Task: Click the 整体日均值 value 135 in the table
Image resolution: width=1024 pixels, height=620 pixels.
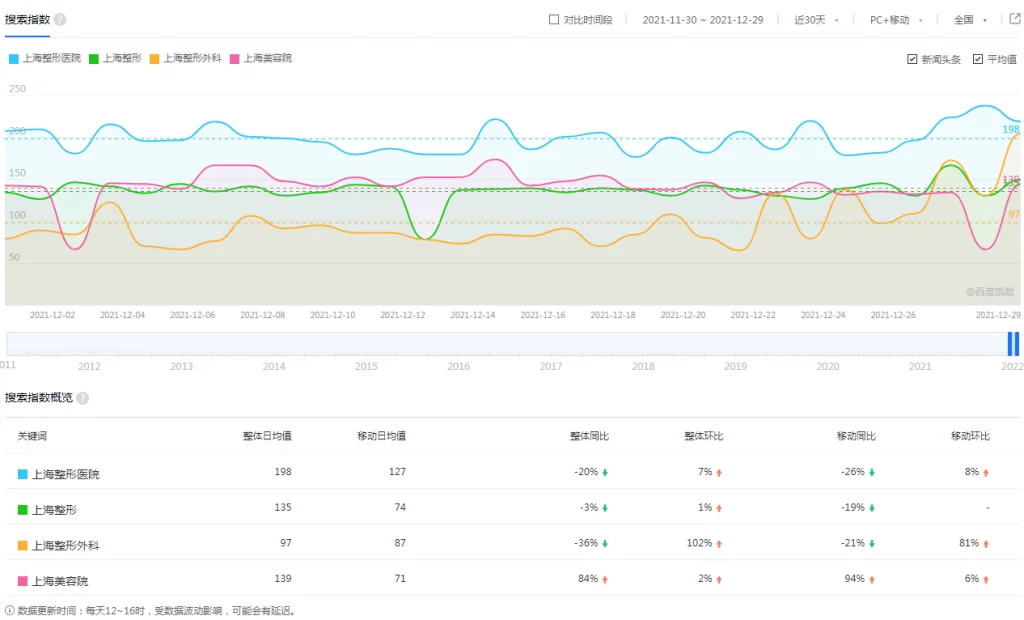Action: (283, 507)
